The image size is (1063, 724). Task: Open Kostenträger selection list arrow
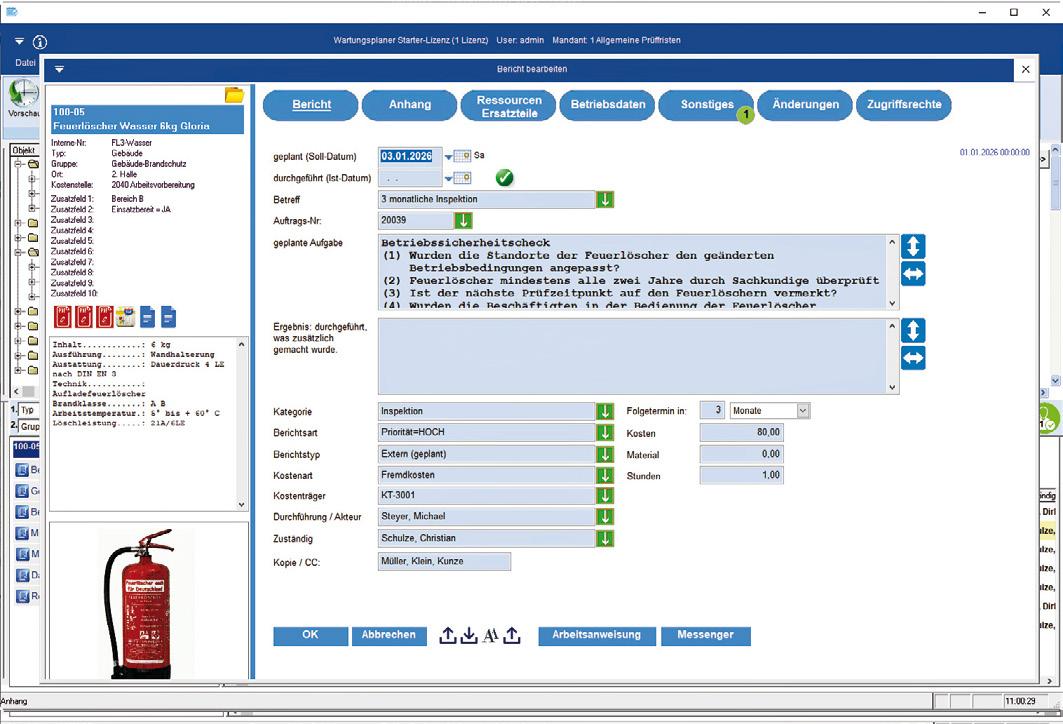[605, 496]
